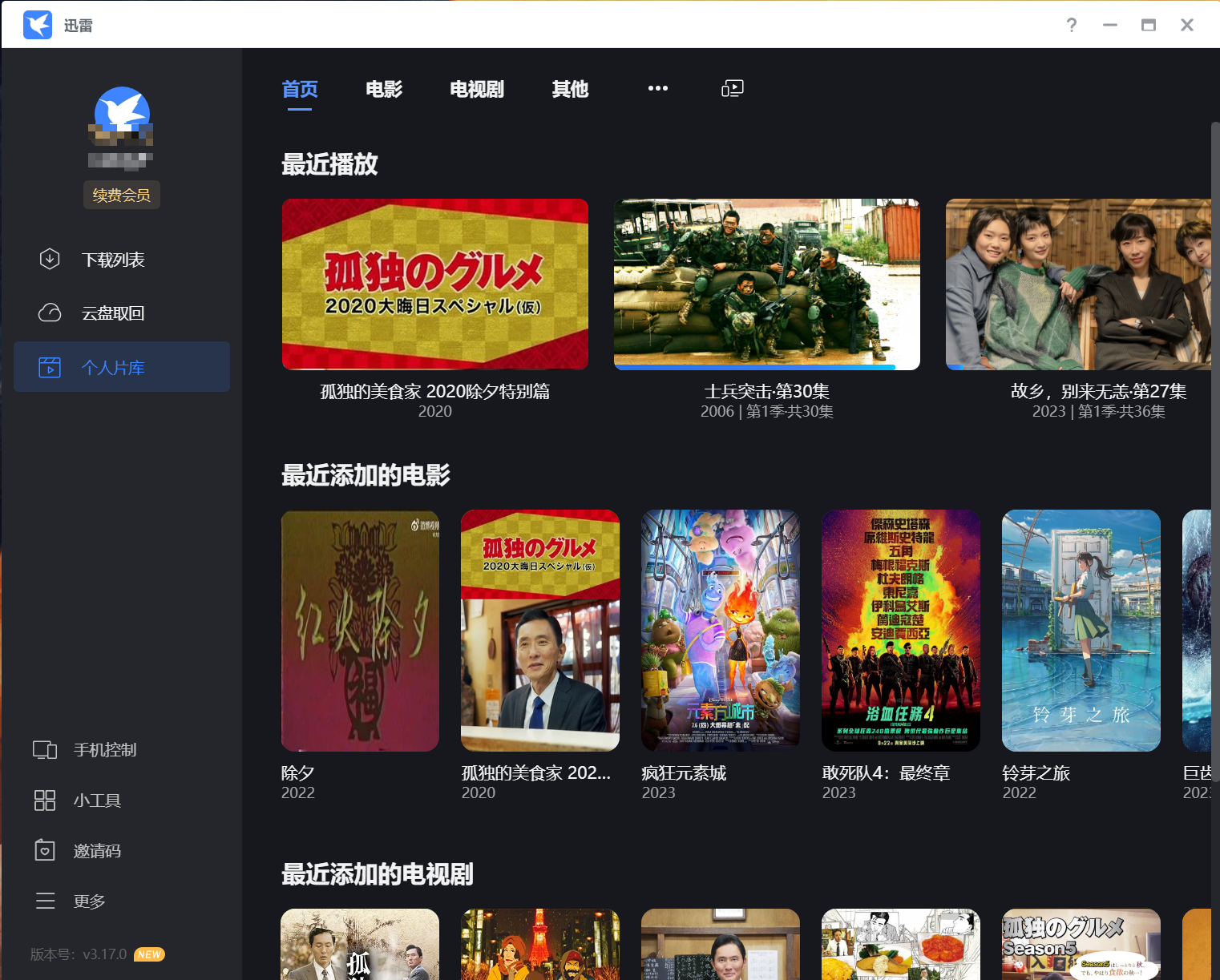Image resolution: width=1220 pixels, height=980 pixels.
Task: Open the 更多 more options icon
Action: (x=46, y=901)
